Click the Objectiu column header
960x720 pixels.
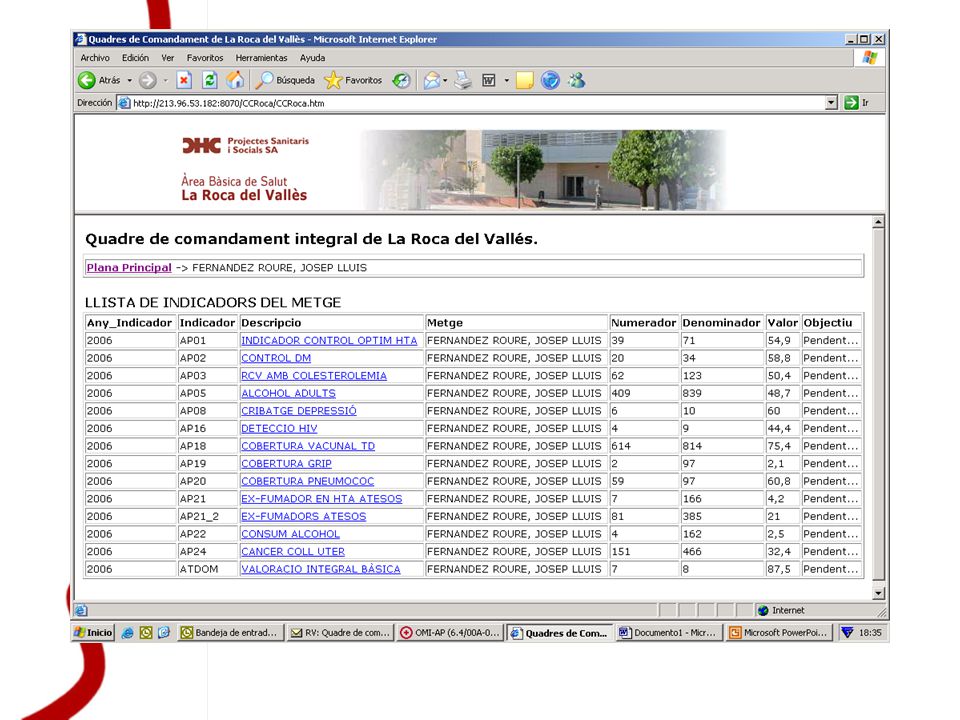831,323
